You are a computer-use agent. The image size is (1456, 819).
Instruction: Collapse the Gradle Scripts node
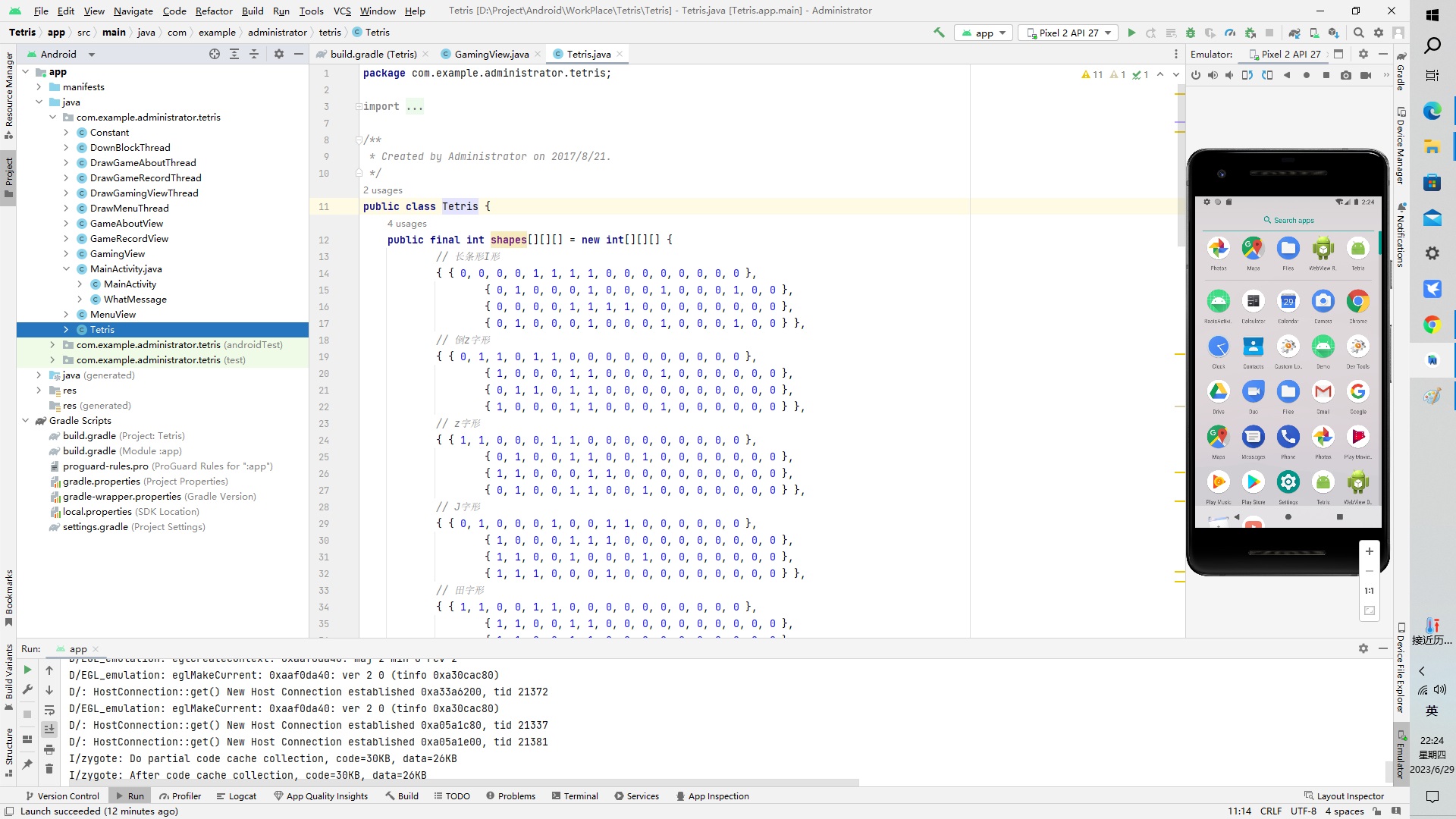point(25,421)
